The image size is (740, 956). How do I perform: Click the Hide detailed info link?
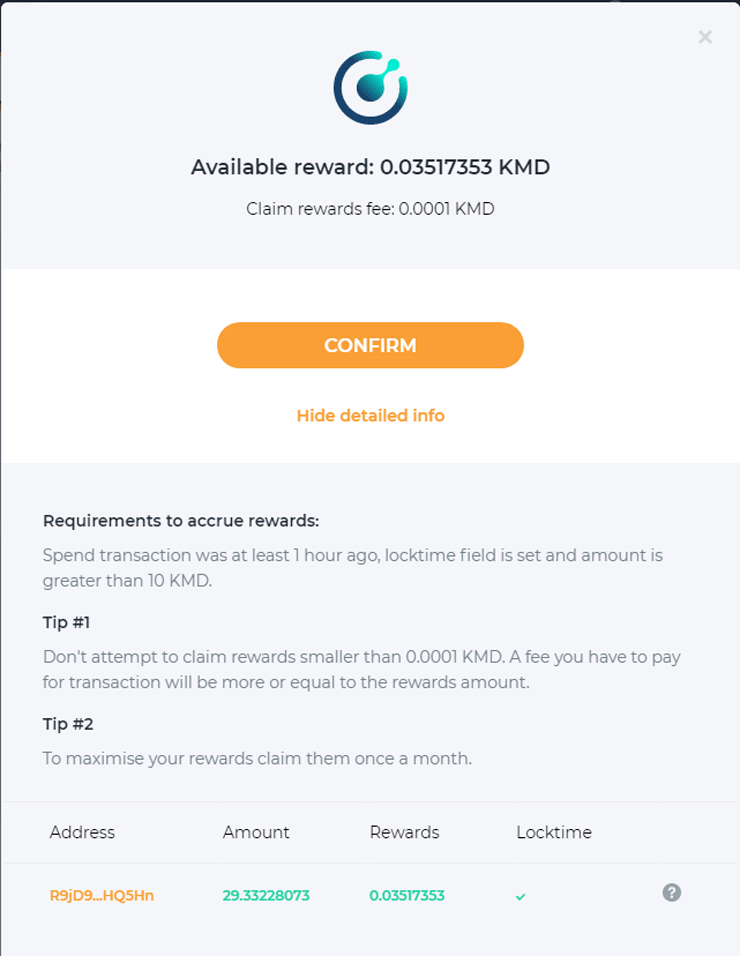click(370, 415)
